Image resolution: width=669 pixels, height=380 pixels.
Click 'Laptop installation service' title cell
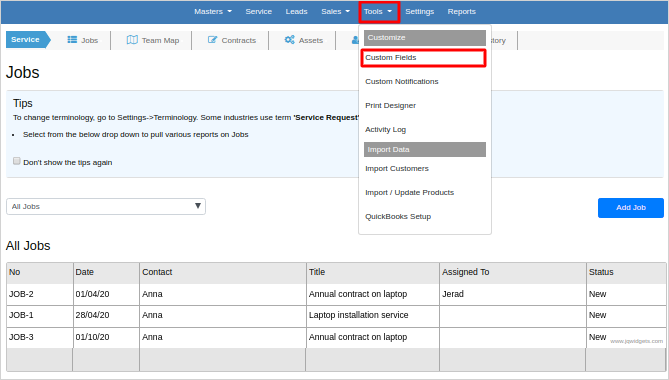click(373, 316)
